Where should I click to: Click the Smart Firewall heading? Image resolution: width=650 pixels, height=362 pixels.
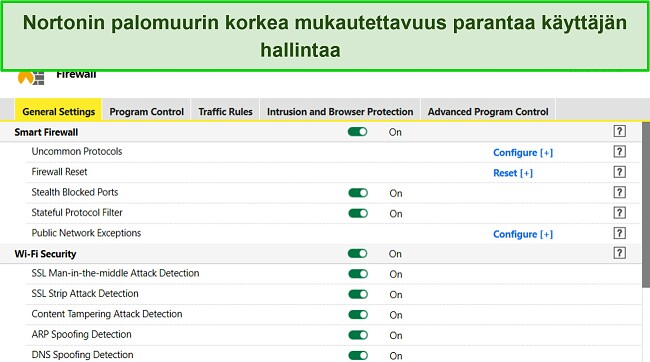coord(46,132)
